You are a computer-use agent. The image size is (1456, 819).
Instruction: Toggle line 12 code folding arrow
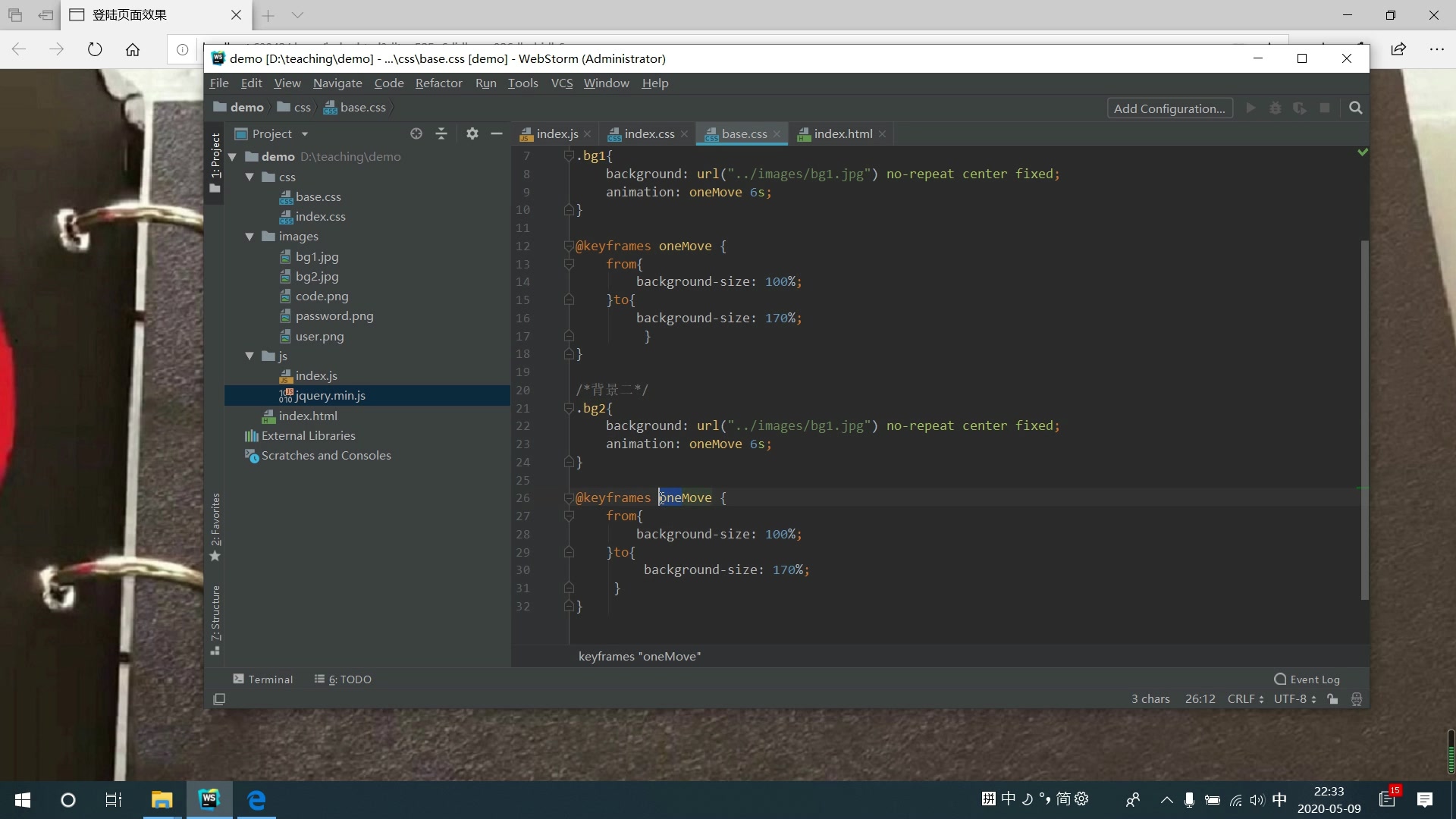567,246
